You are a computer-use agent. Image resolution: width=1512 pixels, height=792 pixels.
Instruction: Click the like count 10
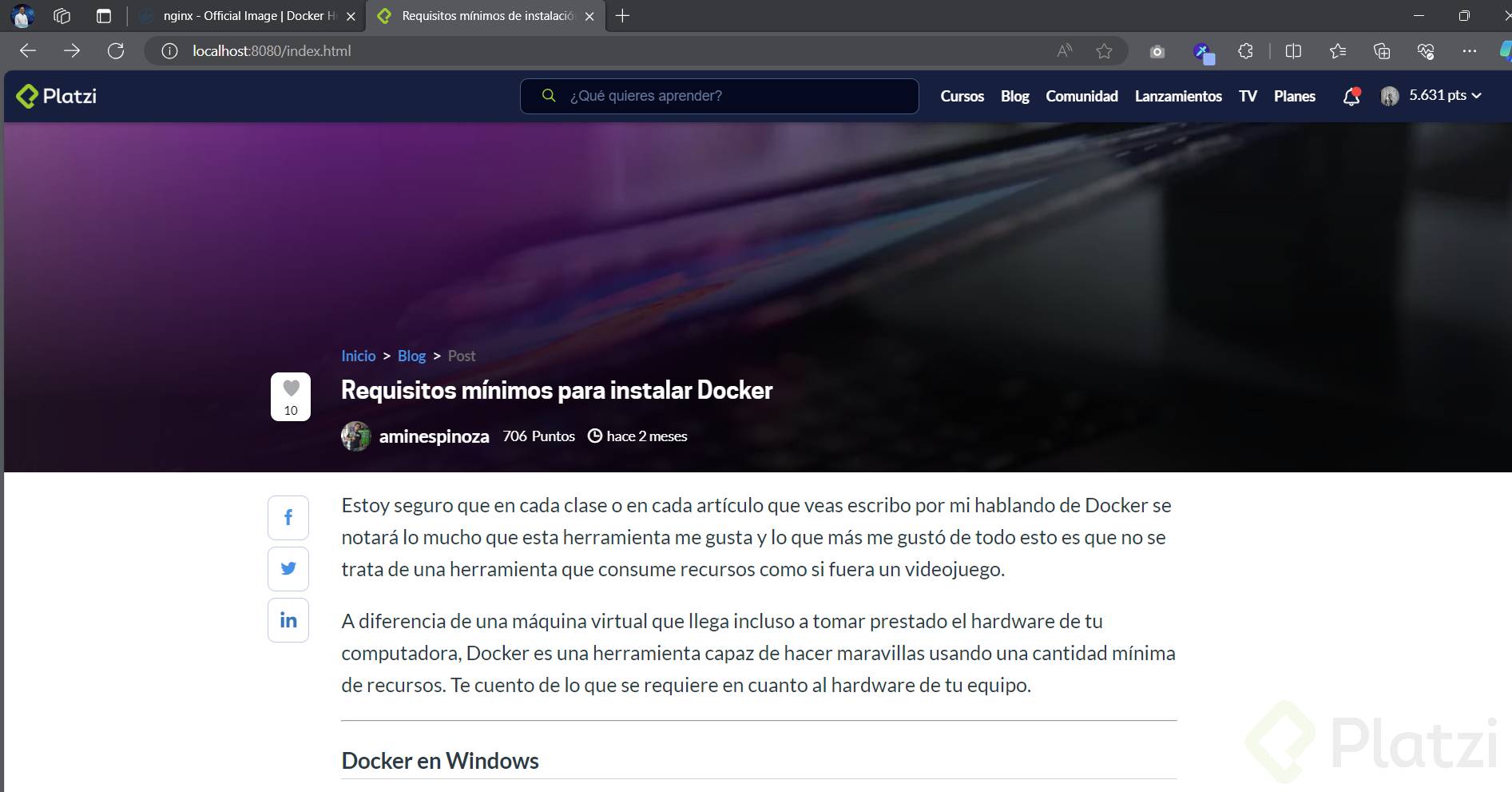tap(291, 411)
